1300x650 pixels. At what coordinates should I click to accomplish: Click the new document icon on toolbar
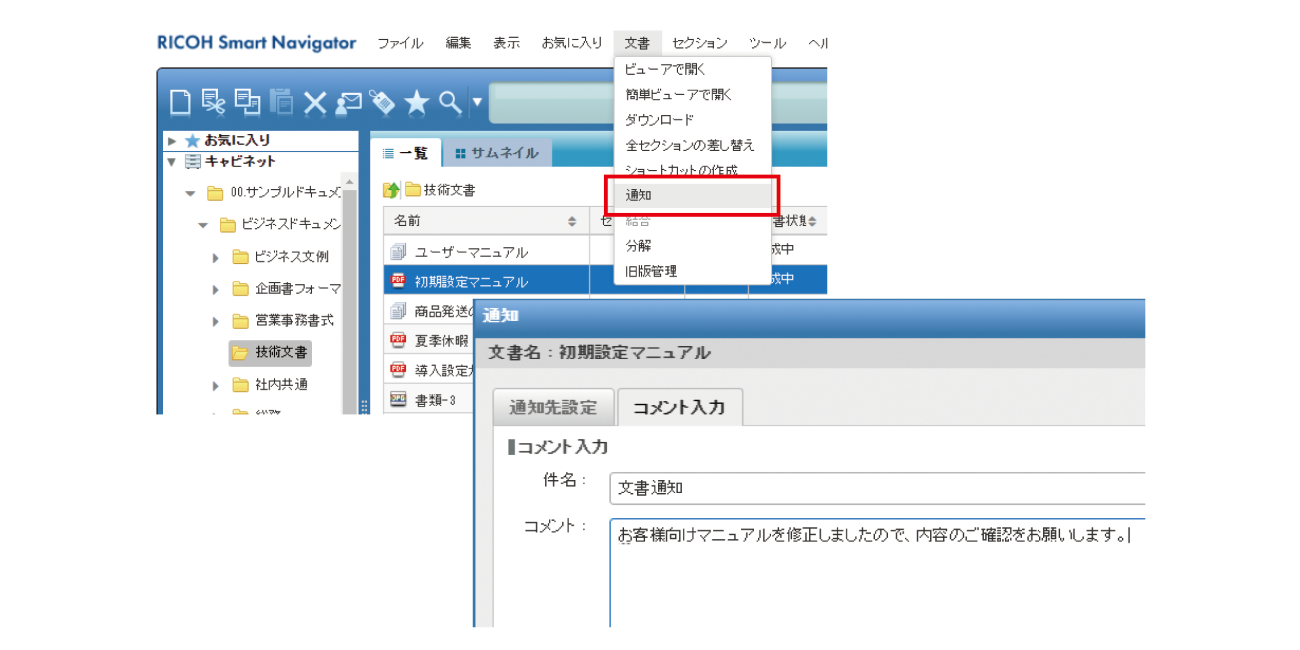[x=181, y=102]
